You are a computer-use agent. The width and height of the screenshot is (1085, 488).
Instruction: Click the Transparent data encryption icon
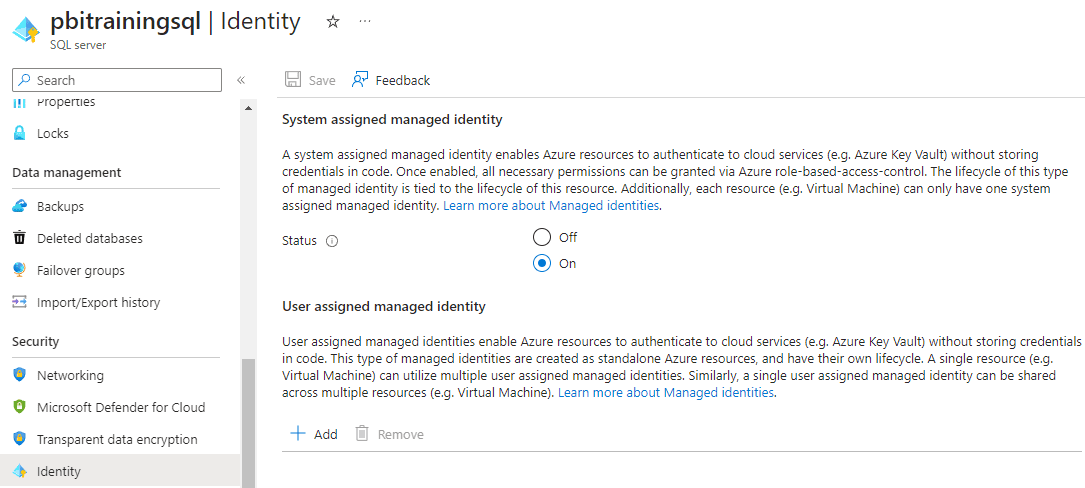(x=20, y=439)
